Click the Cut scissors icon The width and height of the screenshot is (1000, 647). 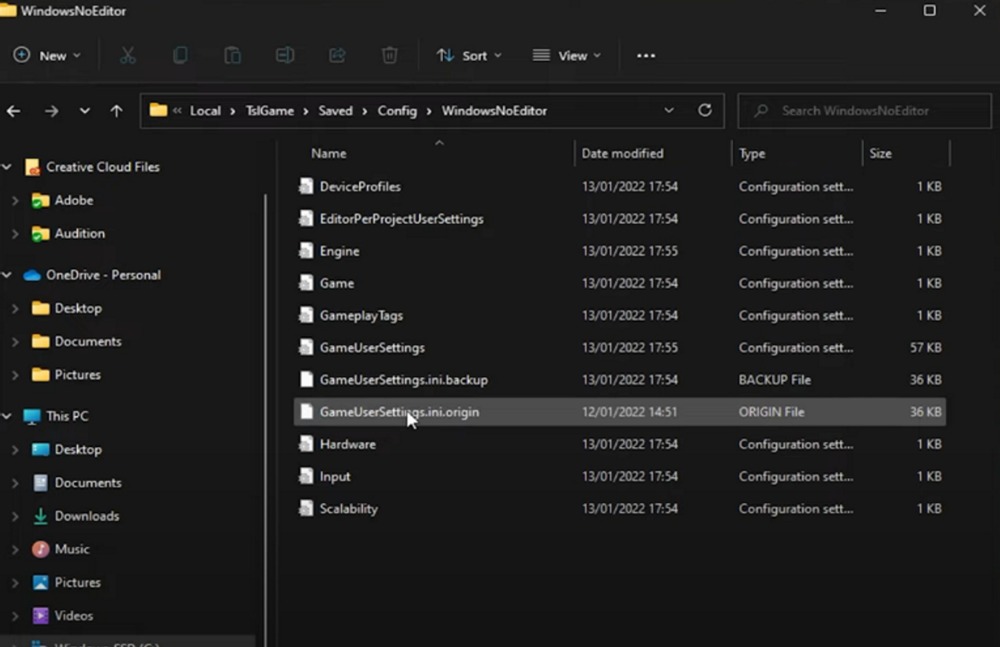(x=128, y=56)
